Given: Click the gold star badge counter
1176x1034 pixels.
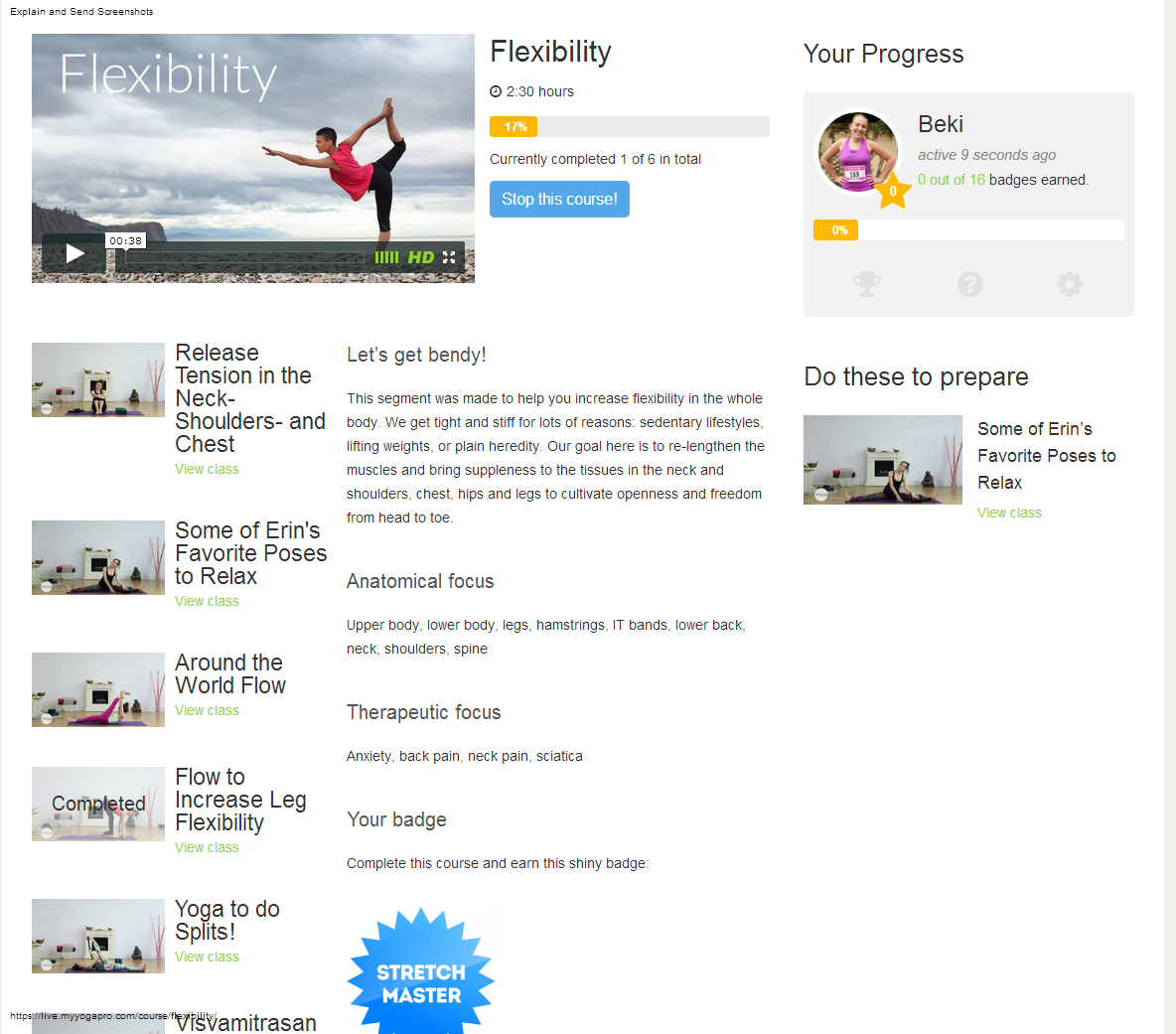Looking at the screenshot, I should click(893, 191).
